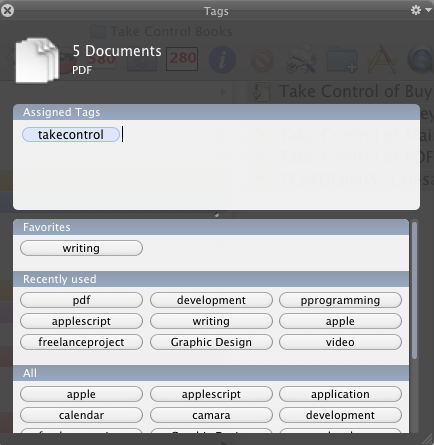Click the Recently used section header

211,279
